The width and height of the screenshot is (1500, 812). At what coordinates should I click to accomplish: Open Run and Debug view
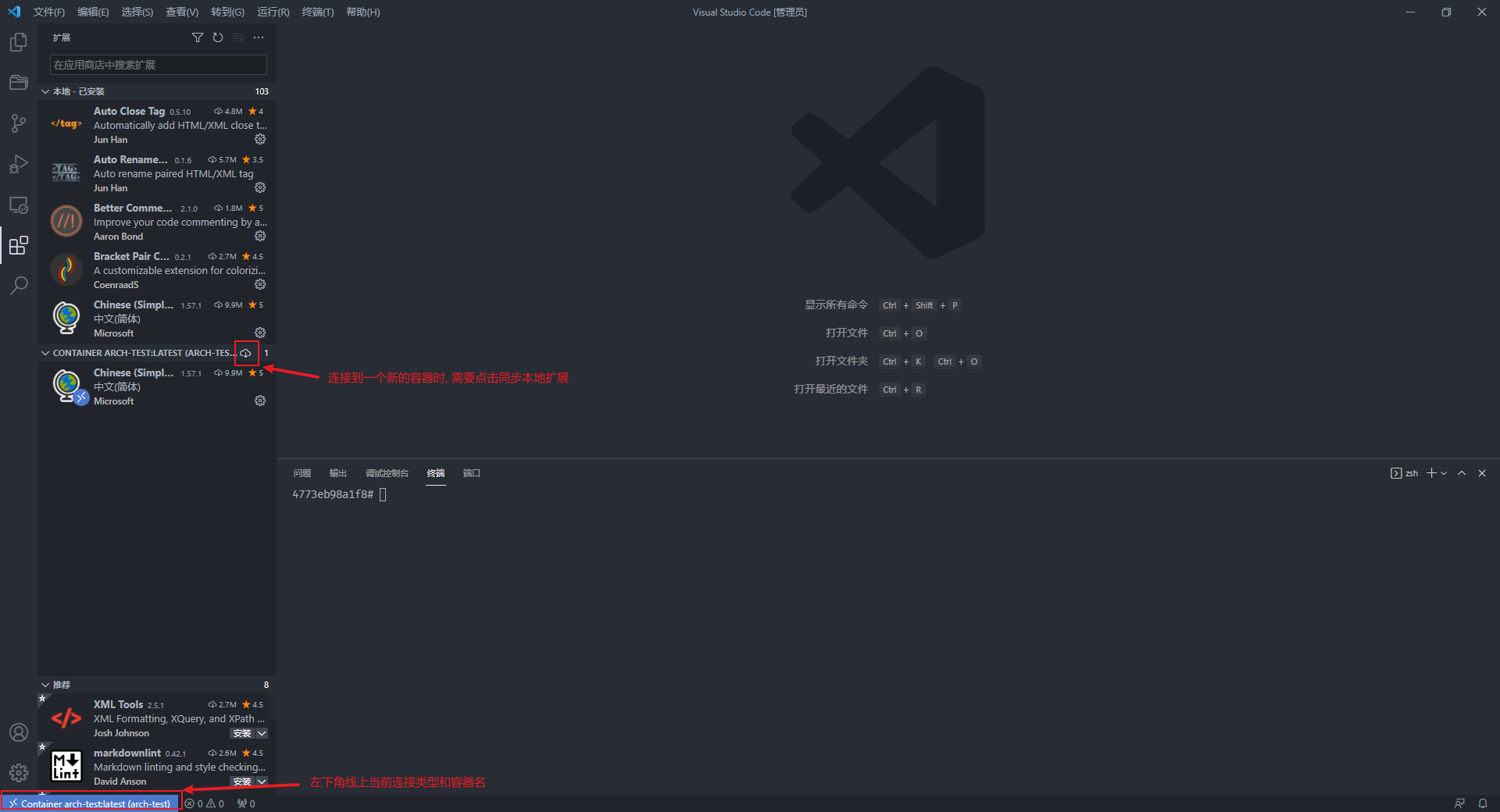tap(19, 164)
